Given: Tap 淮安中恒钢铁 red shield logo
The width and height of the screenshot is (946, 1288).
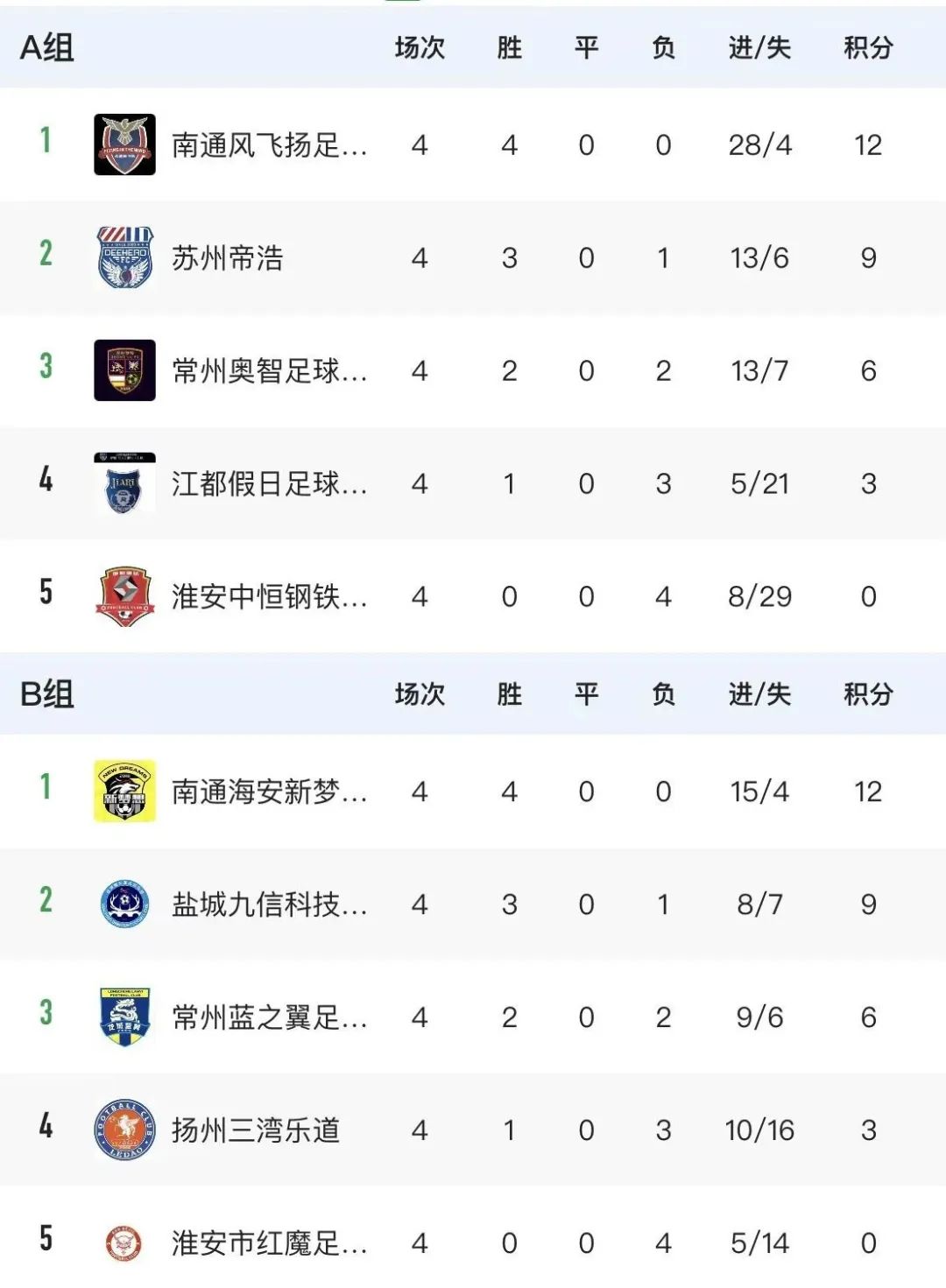Looking at the screenshot, I should [x=124, y=596].
